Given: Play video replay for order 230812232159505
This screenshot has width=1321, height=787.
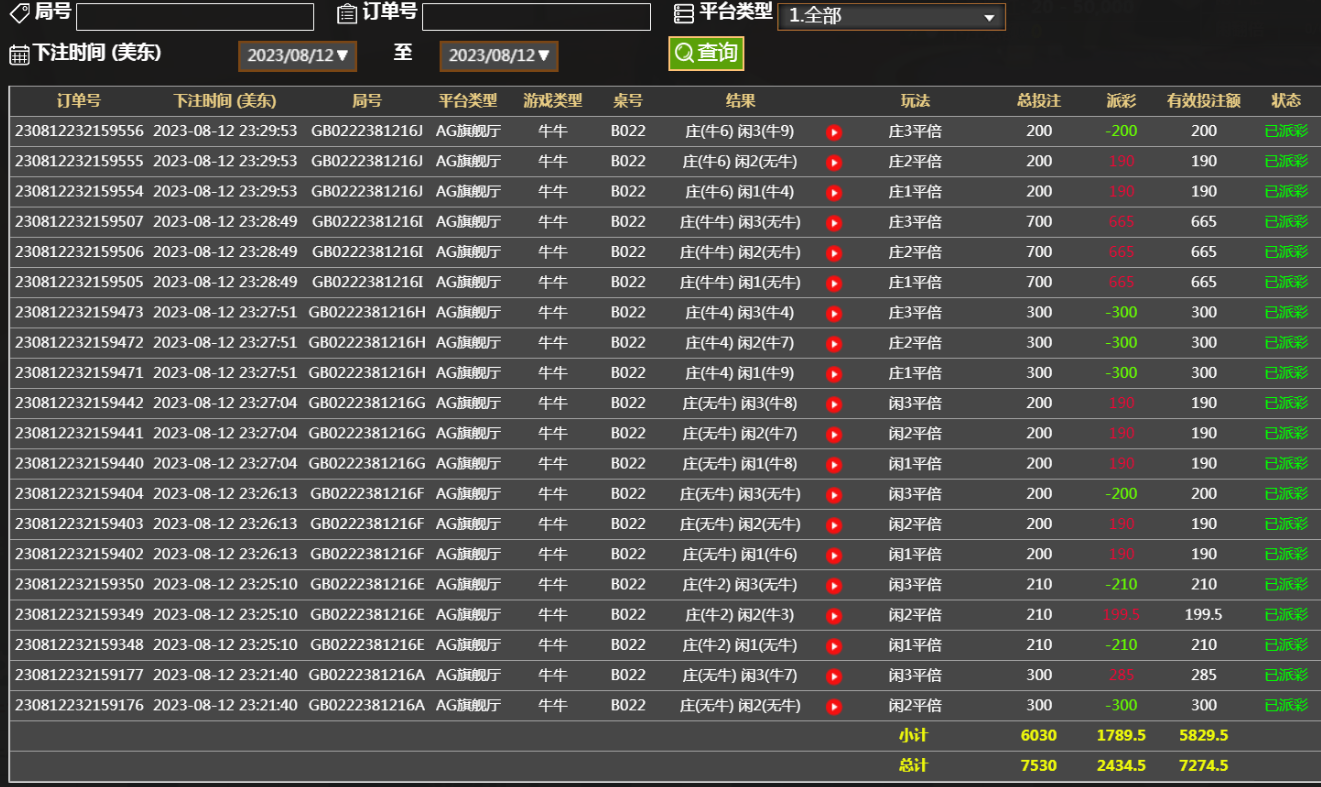Looking at the screenshot, I should [x=834, y=283].
